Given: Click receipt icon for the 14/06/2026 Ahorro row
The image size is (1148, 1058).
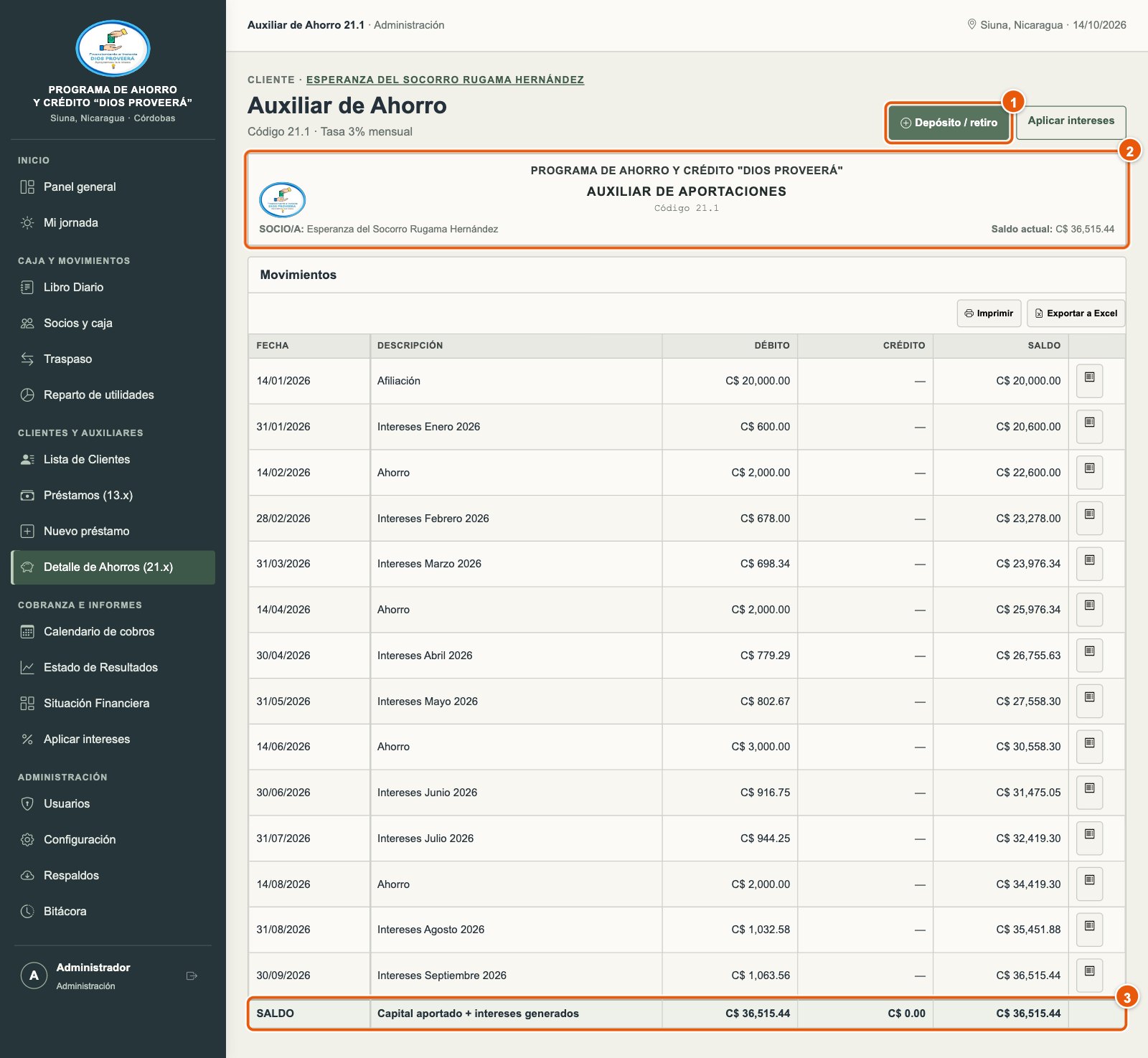Looking at the screenshot, I should point(1089,746).
